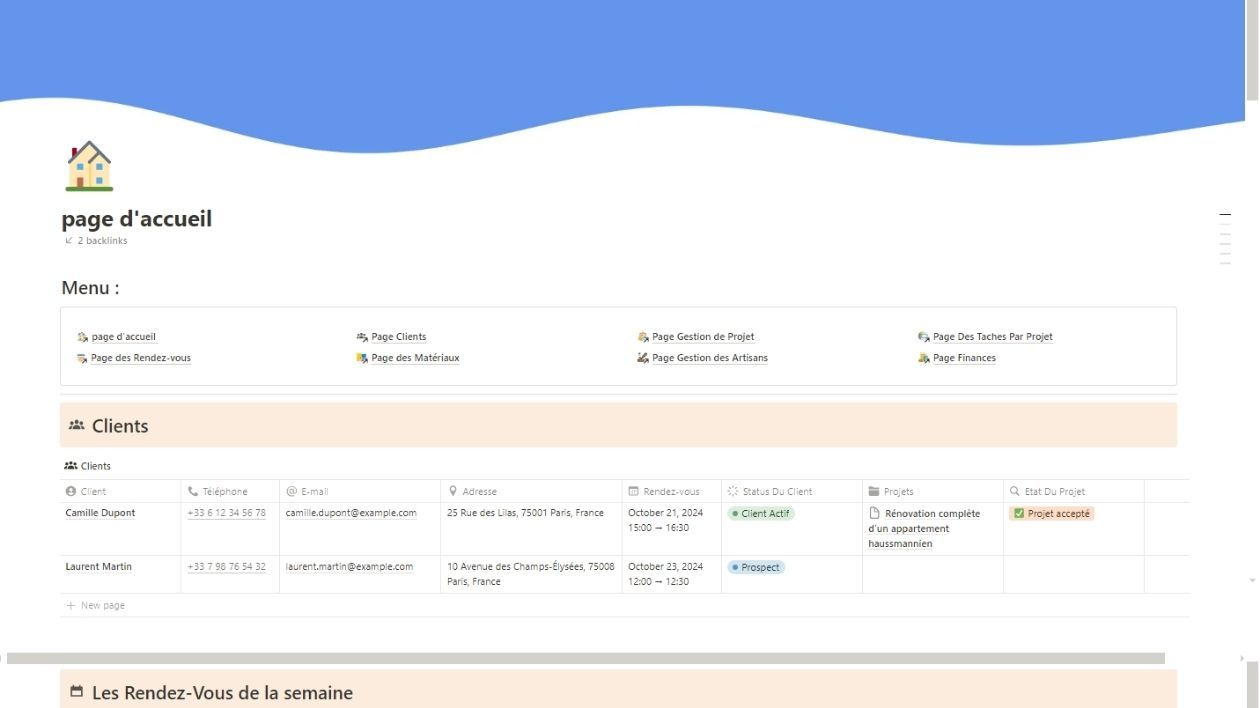Open Rénovation complète d'un appartement project page
This screenshot has width=1260, height=708.
pyautogui.click(x=925, y=529)
